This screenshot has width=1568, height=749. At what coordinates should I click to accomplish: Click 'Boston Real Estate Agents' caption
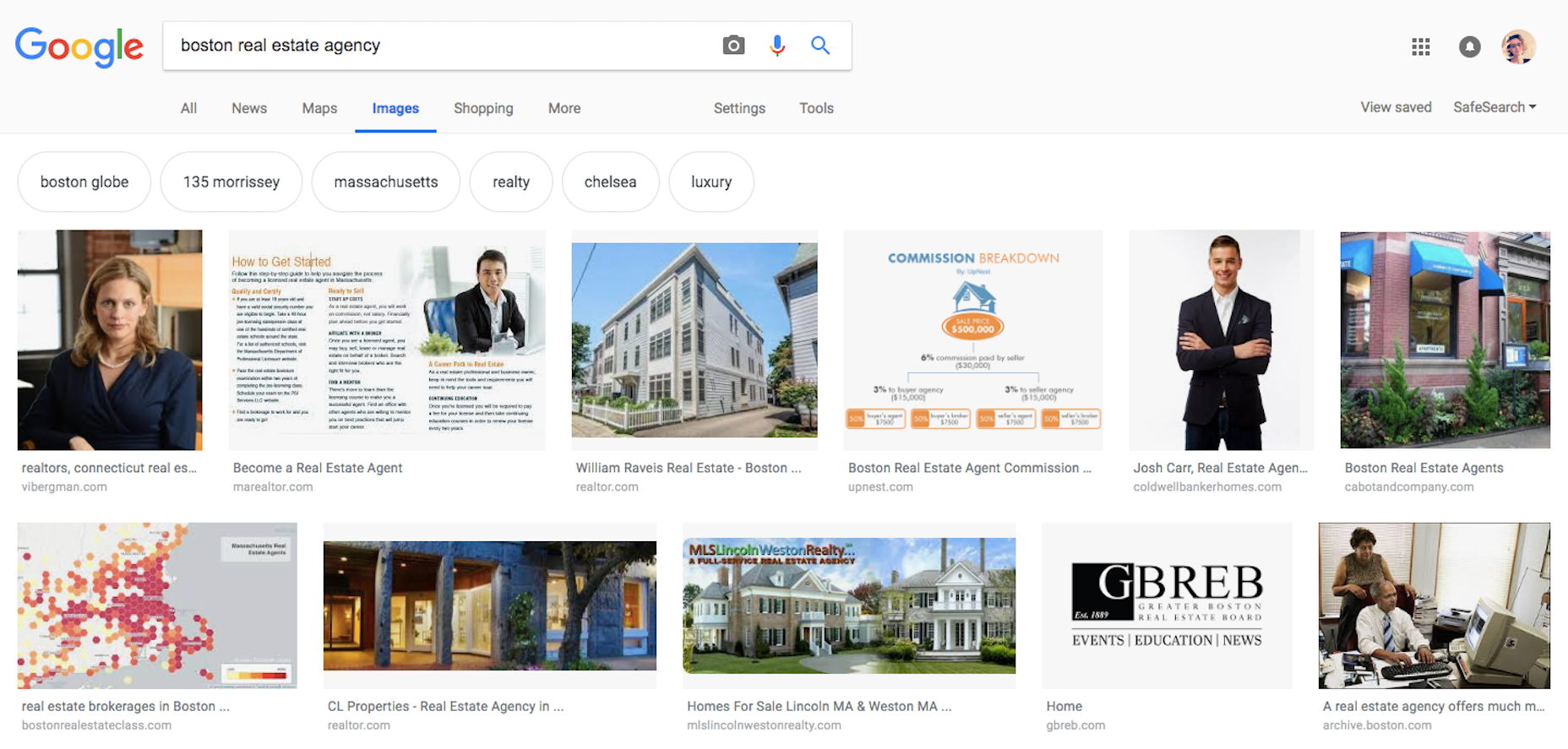coord(1424,468)
